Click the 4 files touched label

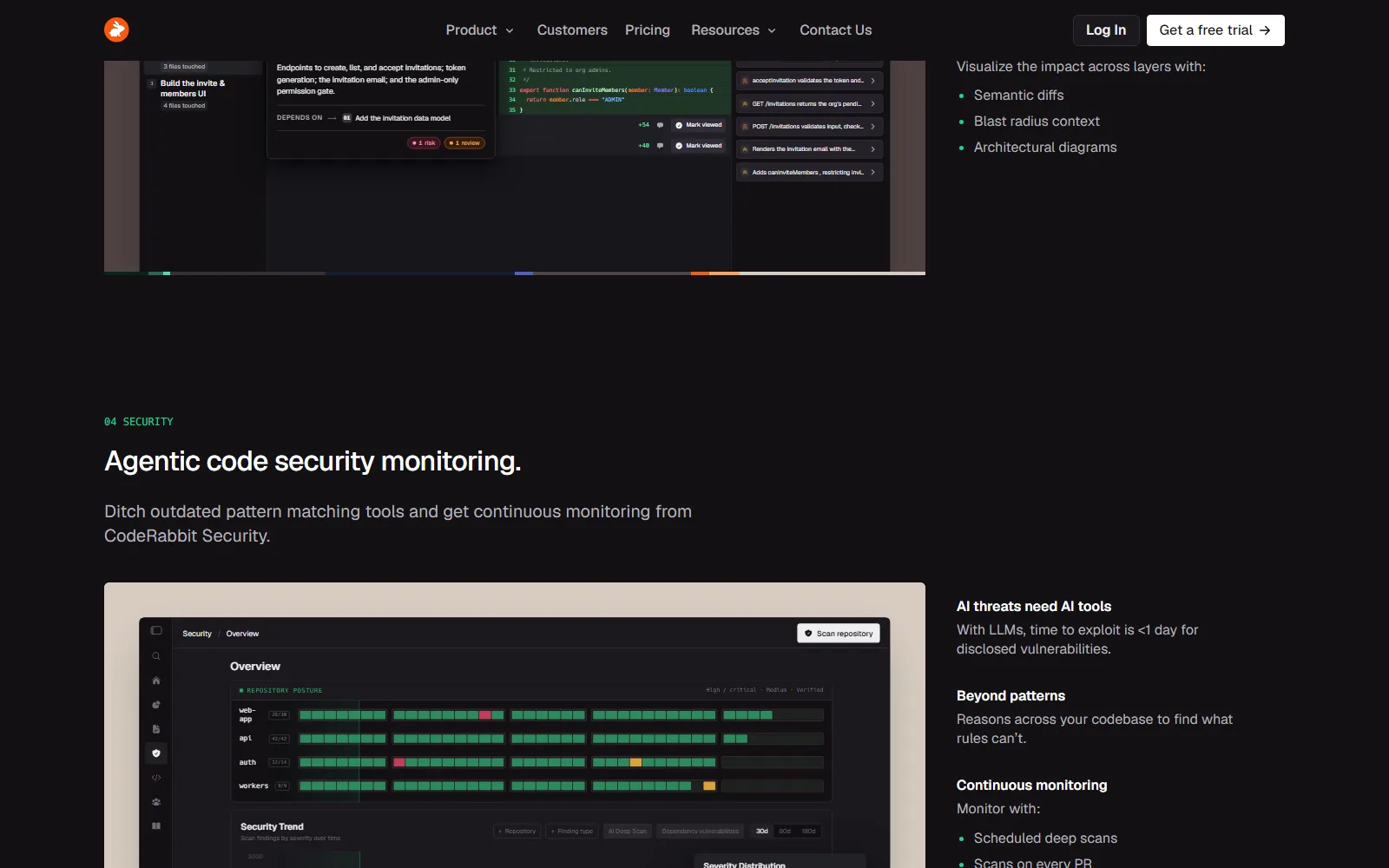point(185,106)
